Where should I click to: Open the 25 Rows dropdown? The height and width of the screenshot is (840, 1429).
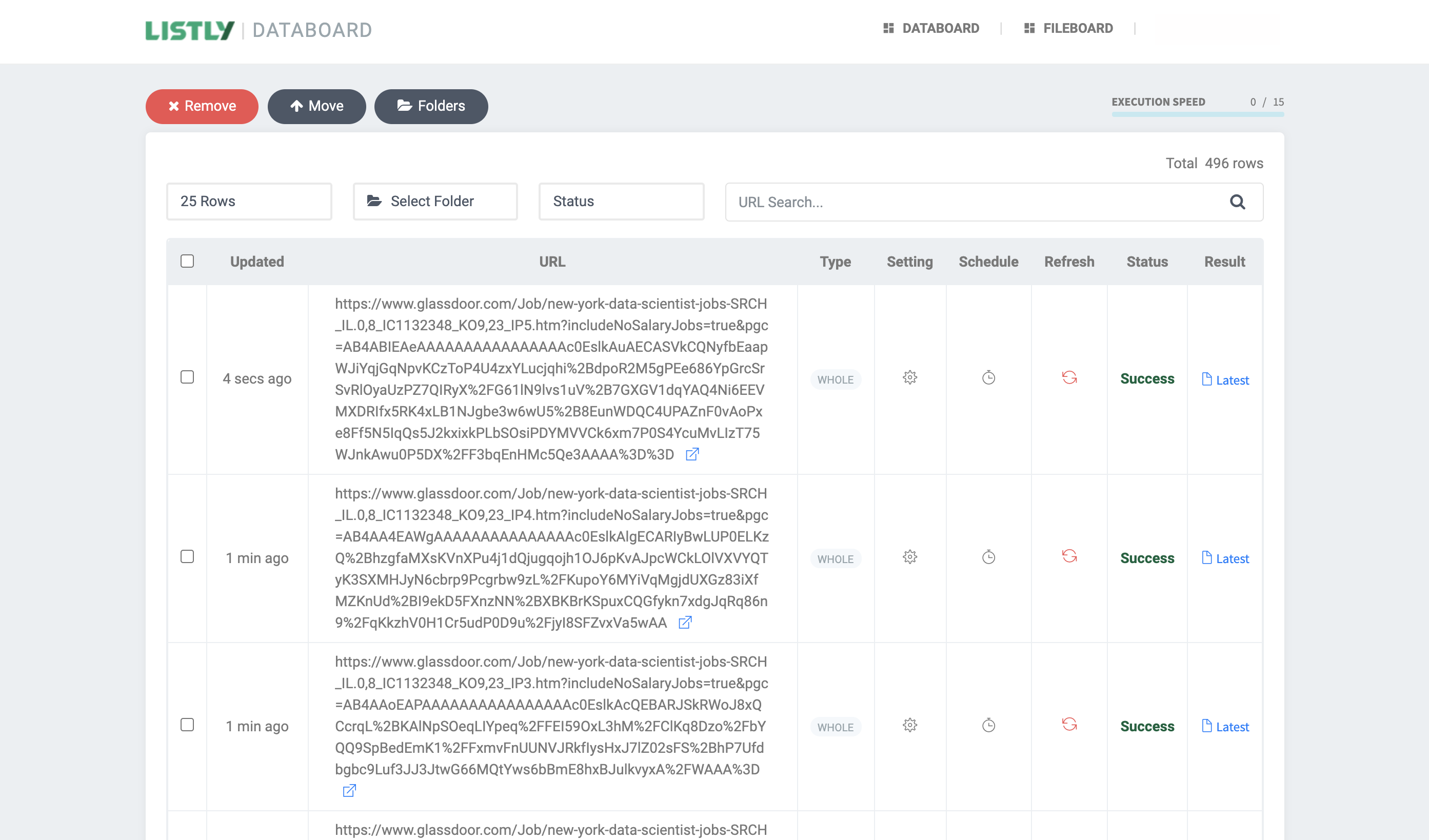249,202
